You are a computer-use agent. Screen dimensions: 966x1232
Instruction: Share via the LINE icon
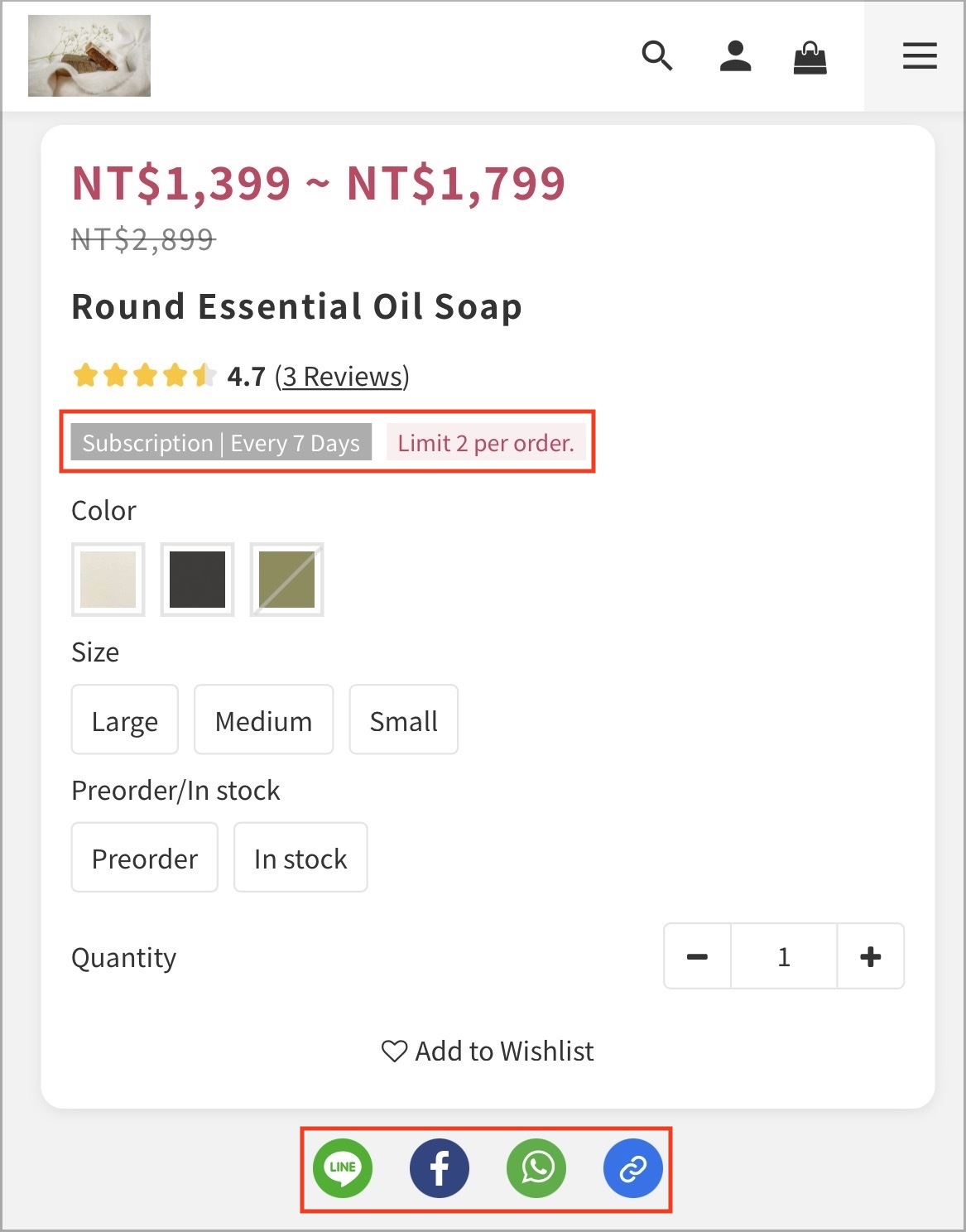point(343,1168)
